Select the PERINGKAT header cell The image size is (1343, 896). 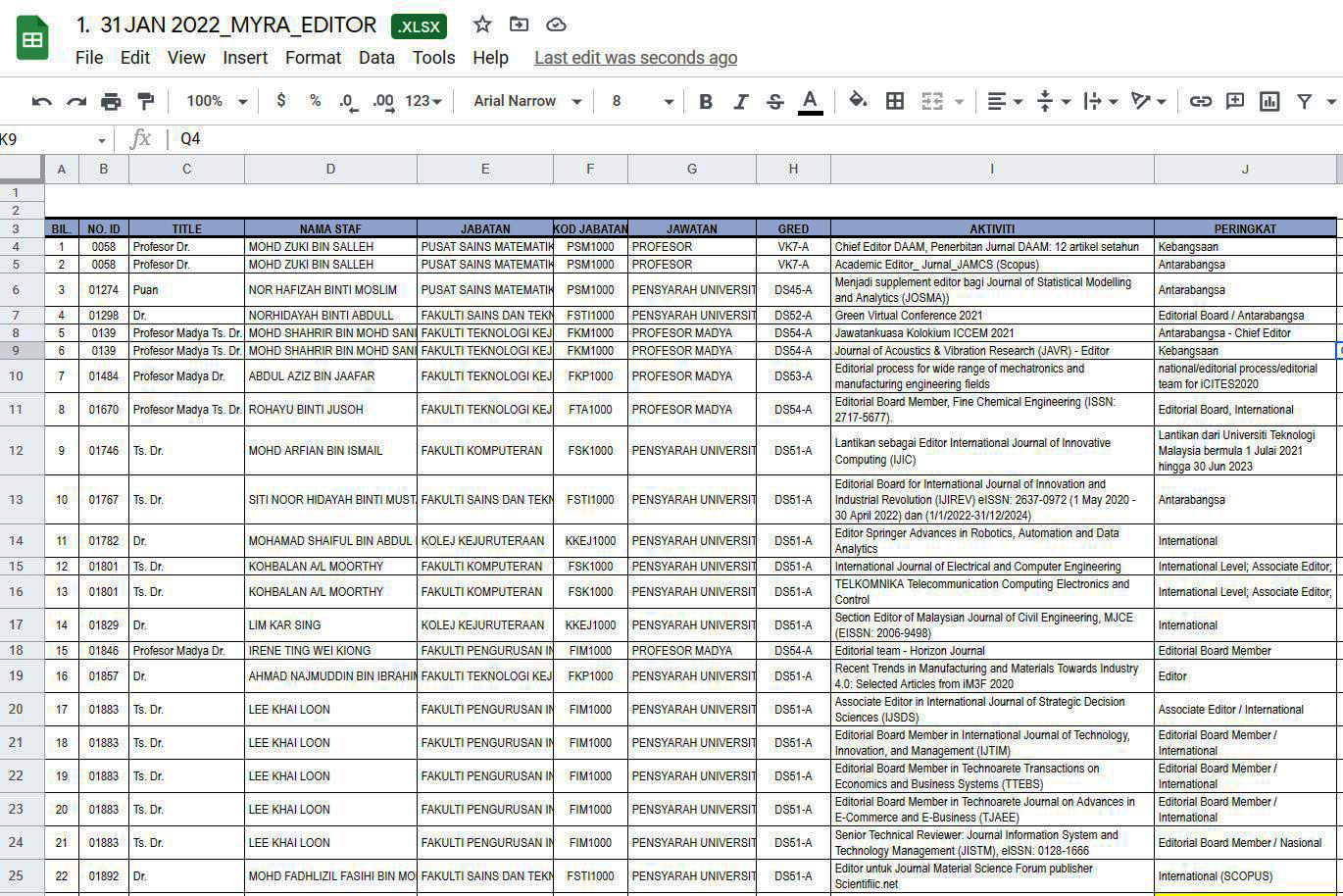point(1245,228)
